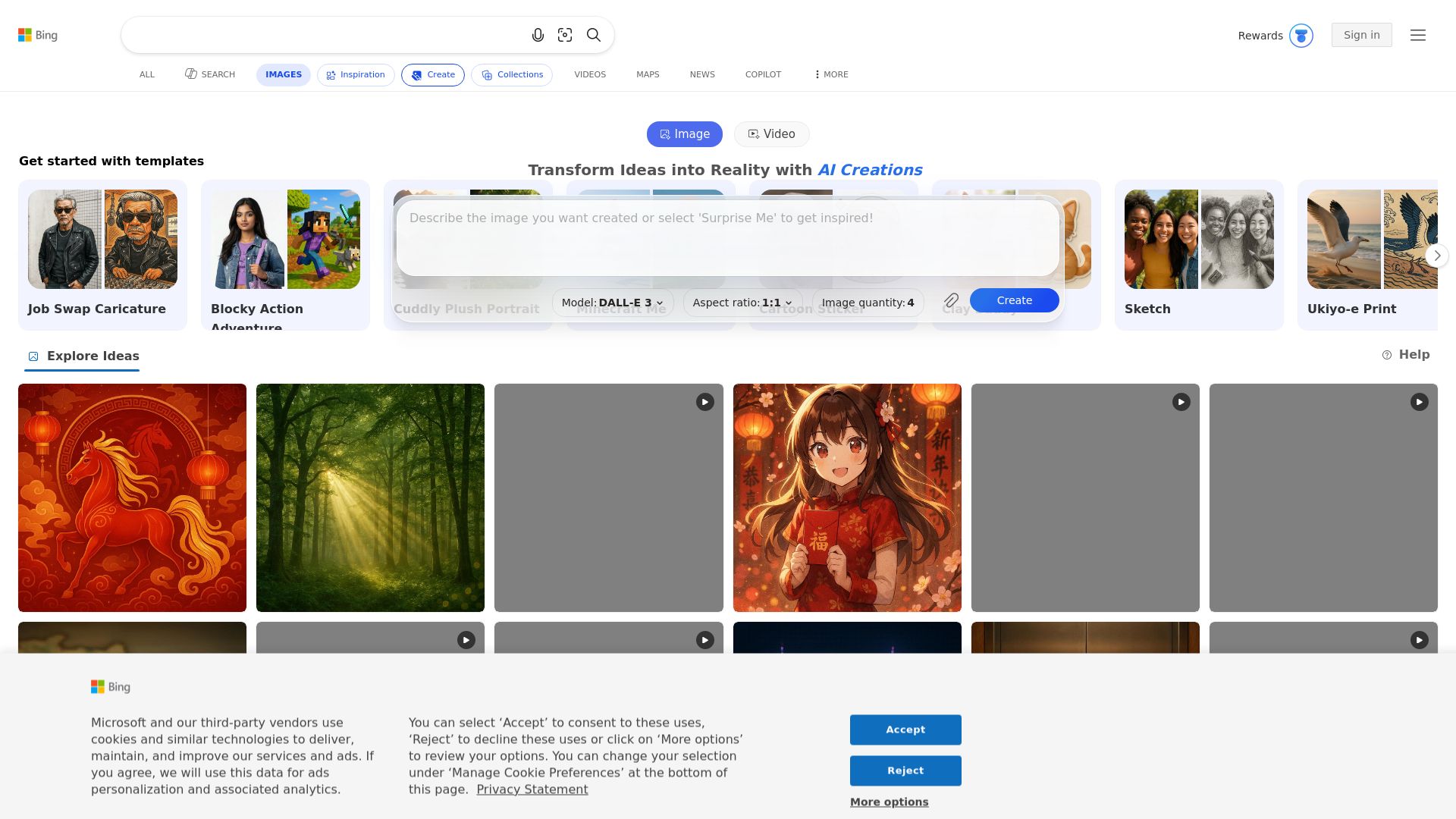Switch to the VIDEOS tab
1456x819 pixels.
589,74
